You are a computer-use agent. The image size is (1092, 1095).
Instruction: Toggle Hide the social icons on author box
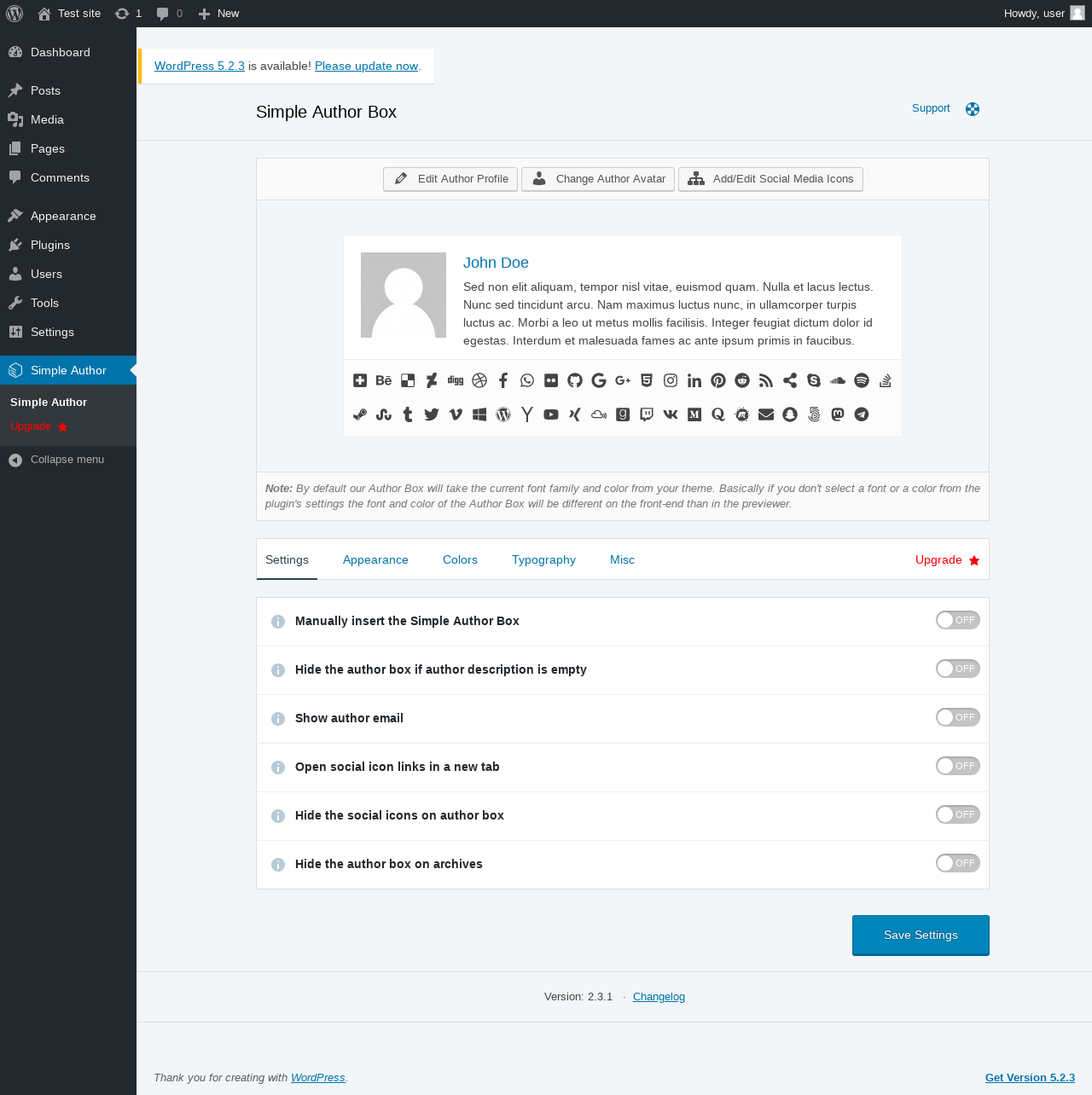click(x=957, y=814)
